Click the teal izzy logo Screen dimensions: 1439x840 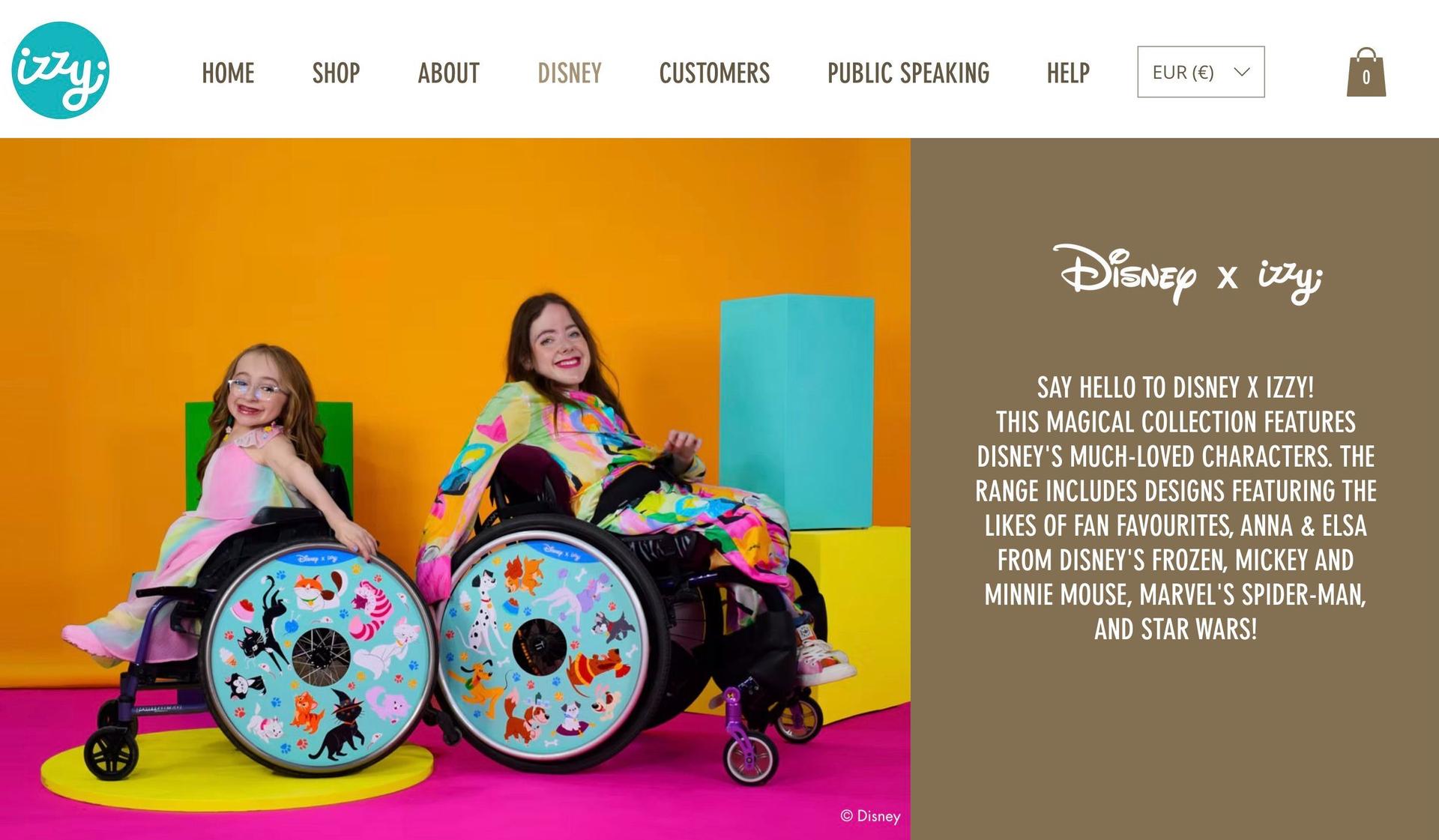coord(61,70)
